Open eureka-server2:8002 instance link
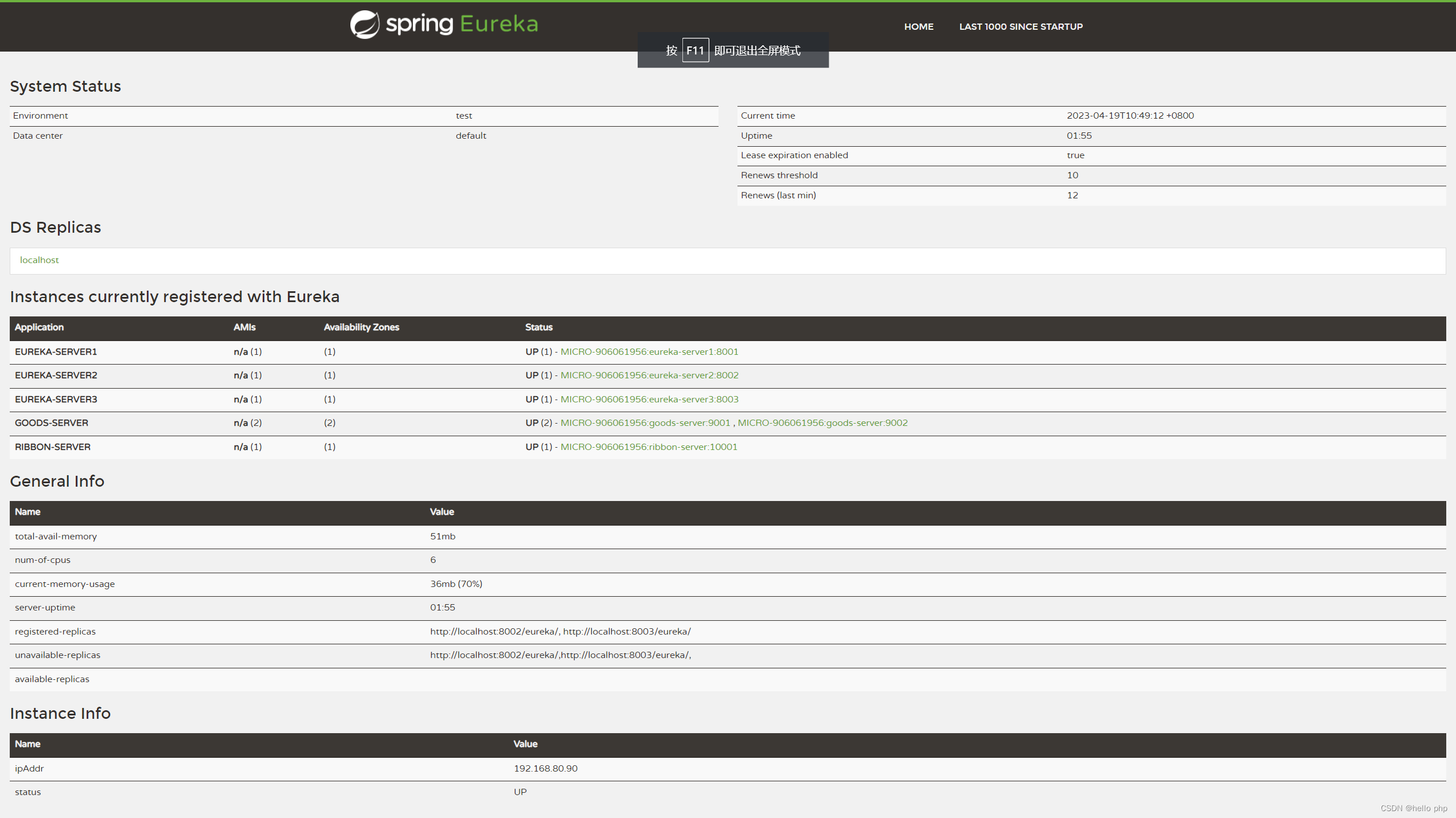Screen dimensions: 1456x818 [649, 375]
